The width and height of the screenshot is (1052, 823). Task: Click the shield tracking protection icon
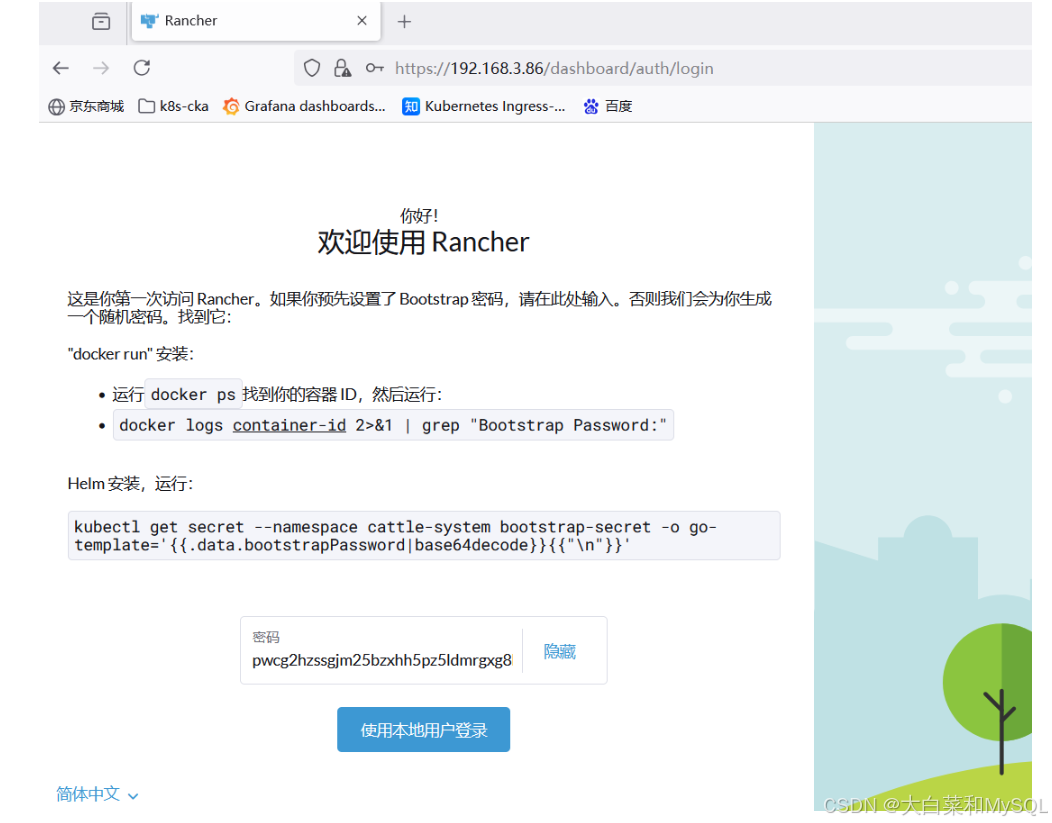[312, 68]
